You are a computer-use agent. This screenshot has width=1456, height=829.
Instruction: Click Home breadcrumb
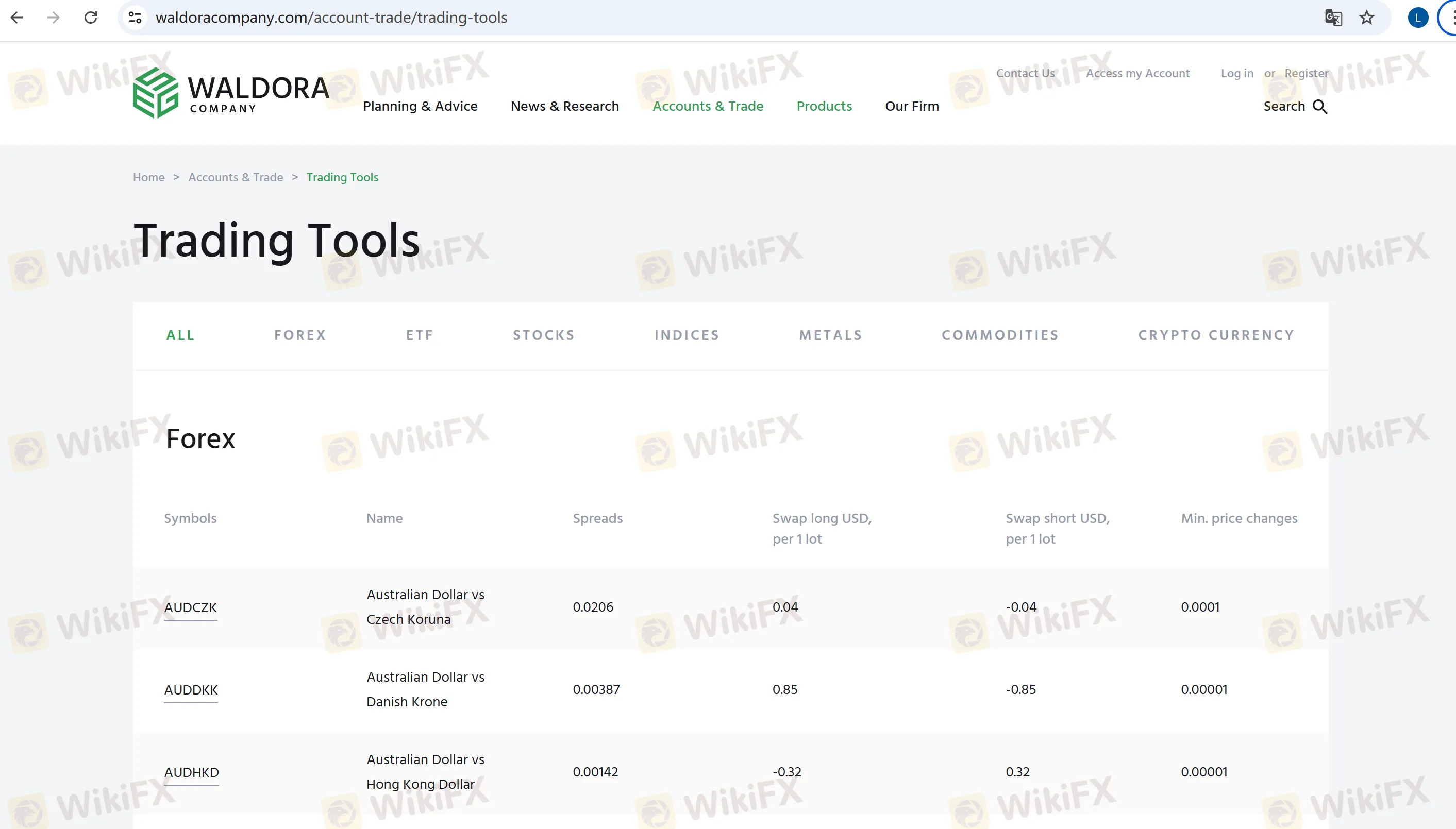[148, 177]
